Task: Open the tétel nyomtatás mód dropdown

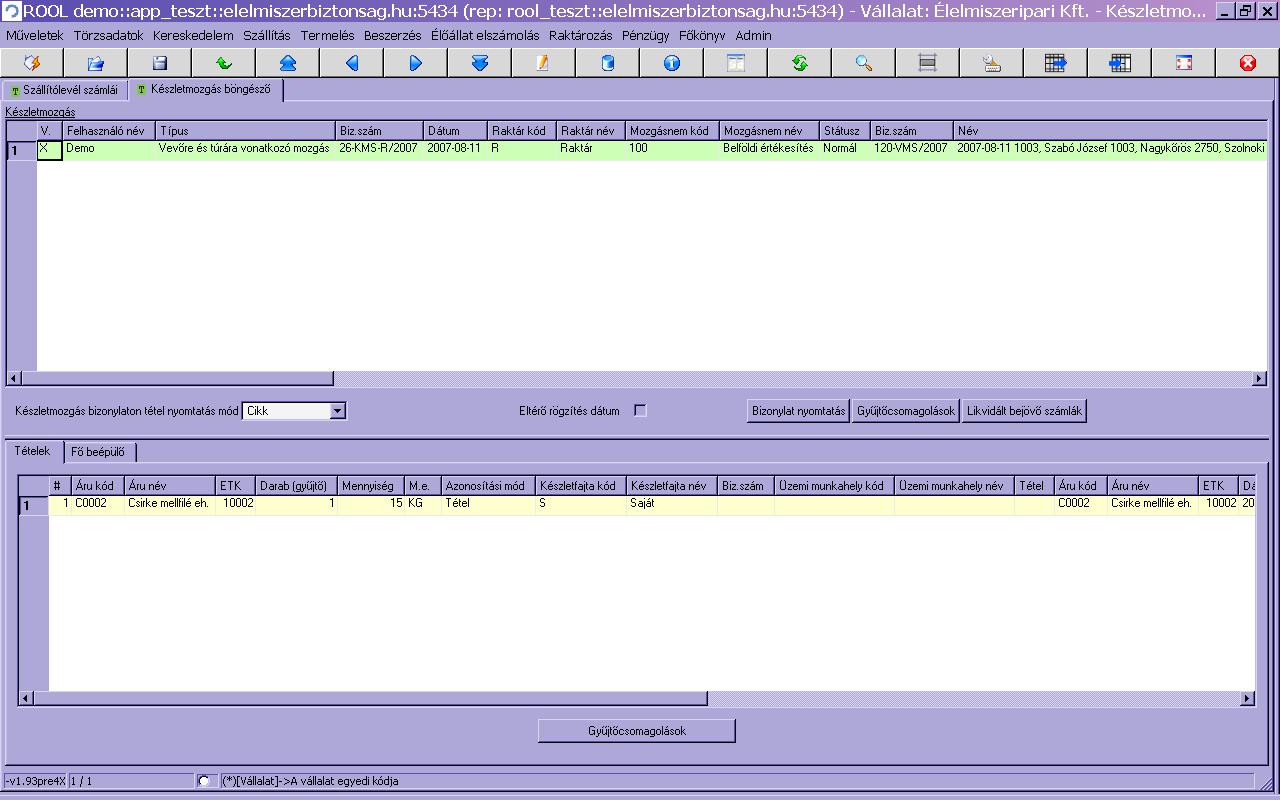Action: point(337,411)
